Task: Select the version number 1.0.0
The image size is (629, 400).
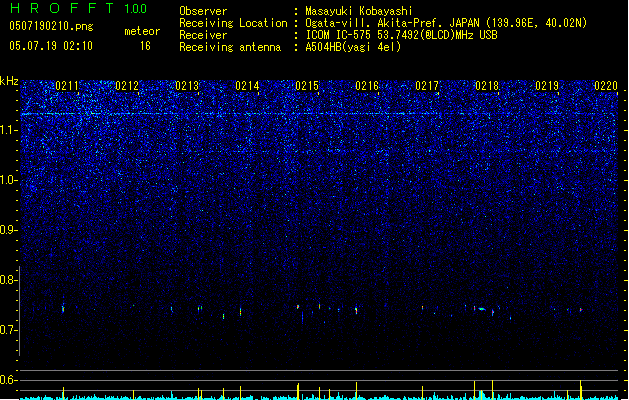Action: [x=136, y=9]
